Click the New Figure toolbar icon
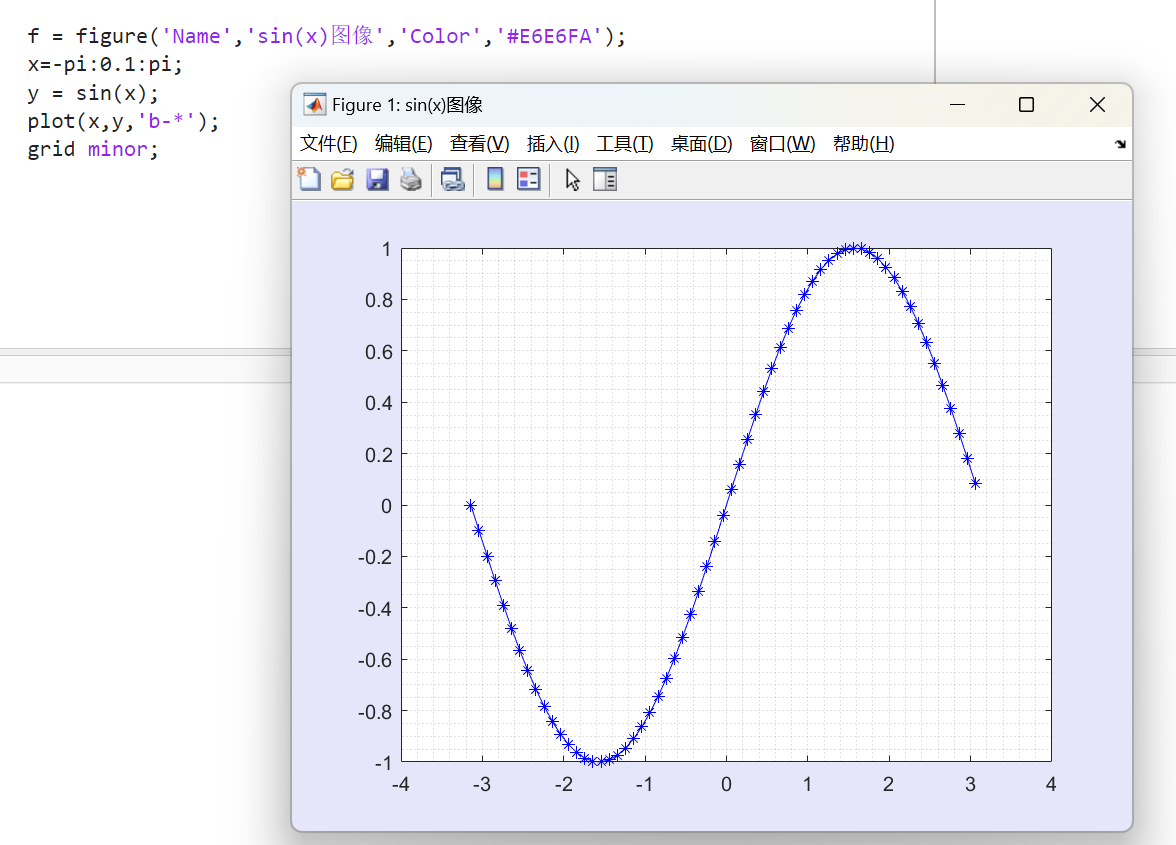The height and width of the screenshot is (845, 1176). pyautogui.click(x=310, y=179)
